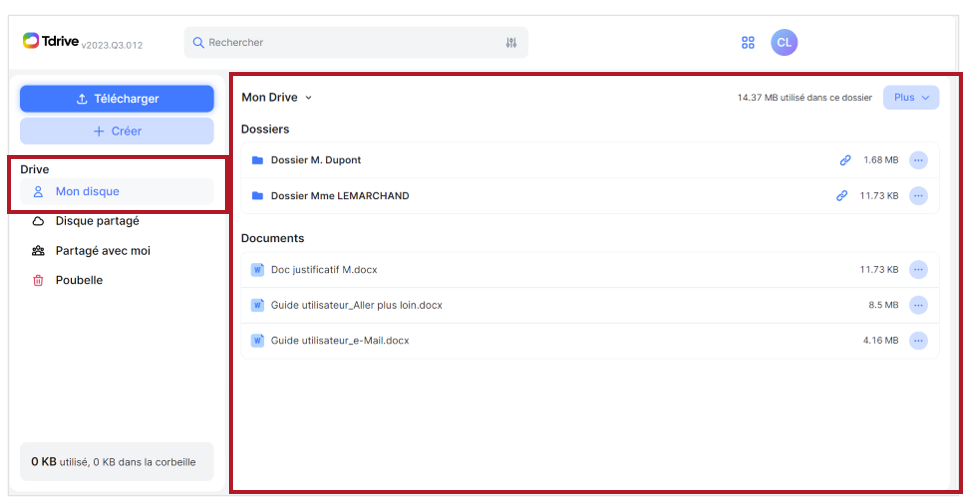
Task: Open the share link icon for Dossier M. Dupont
Action: [x=845, y=160]
